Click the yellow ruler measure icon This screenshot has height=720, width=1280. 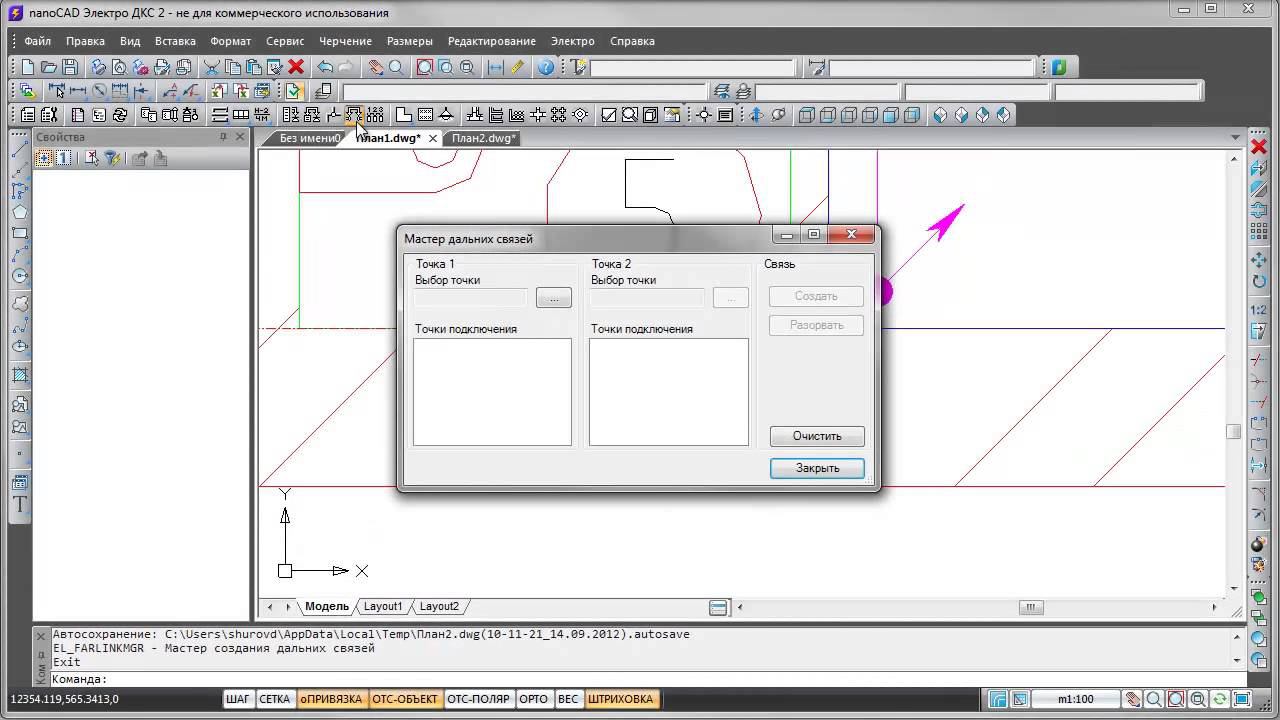(517, 67)
